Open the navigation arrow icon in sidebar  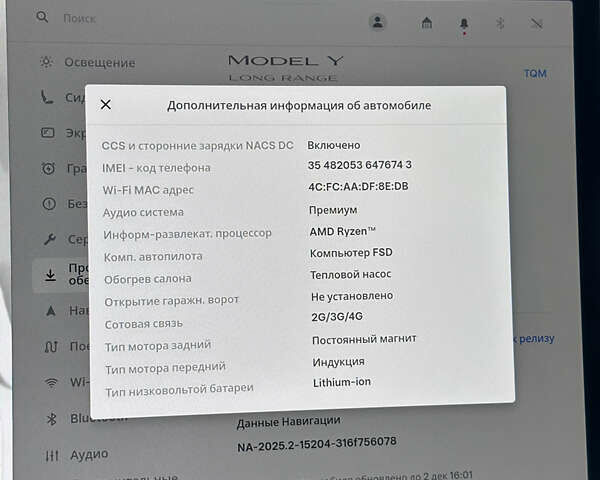50,311
